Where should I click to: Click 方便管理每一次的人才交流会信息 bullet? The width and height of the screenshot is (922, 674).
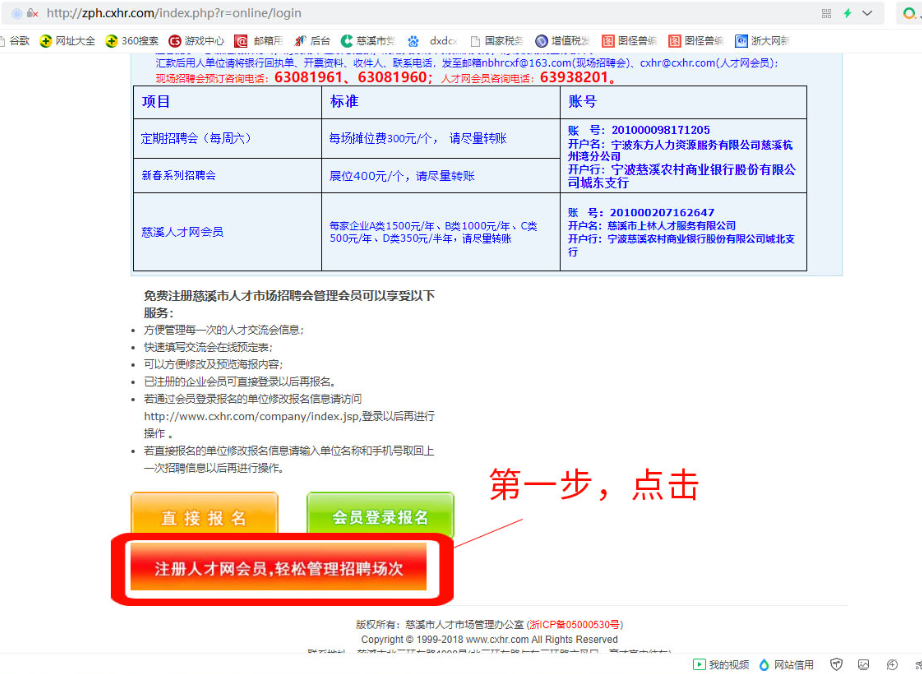coord(224,330)
